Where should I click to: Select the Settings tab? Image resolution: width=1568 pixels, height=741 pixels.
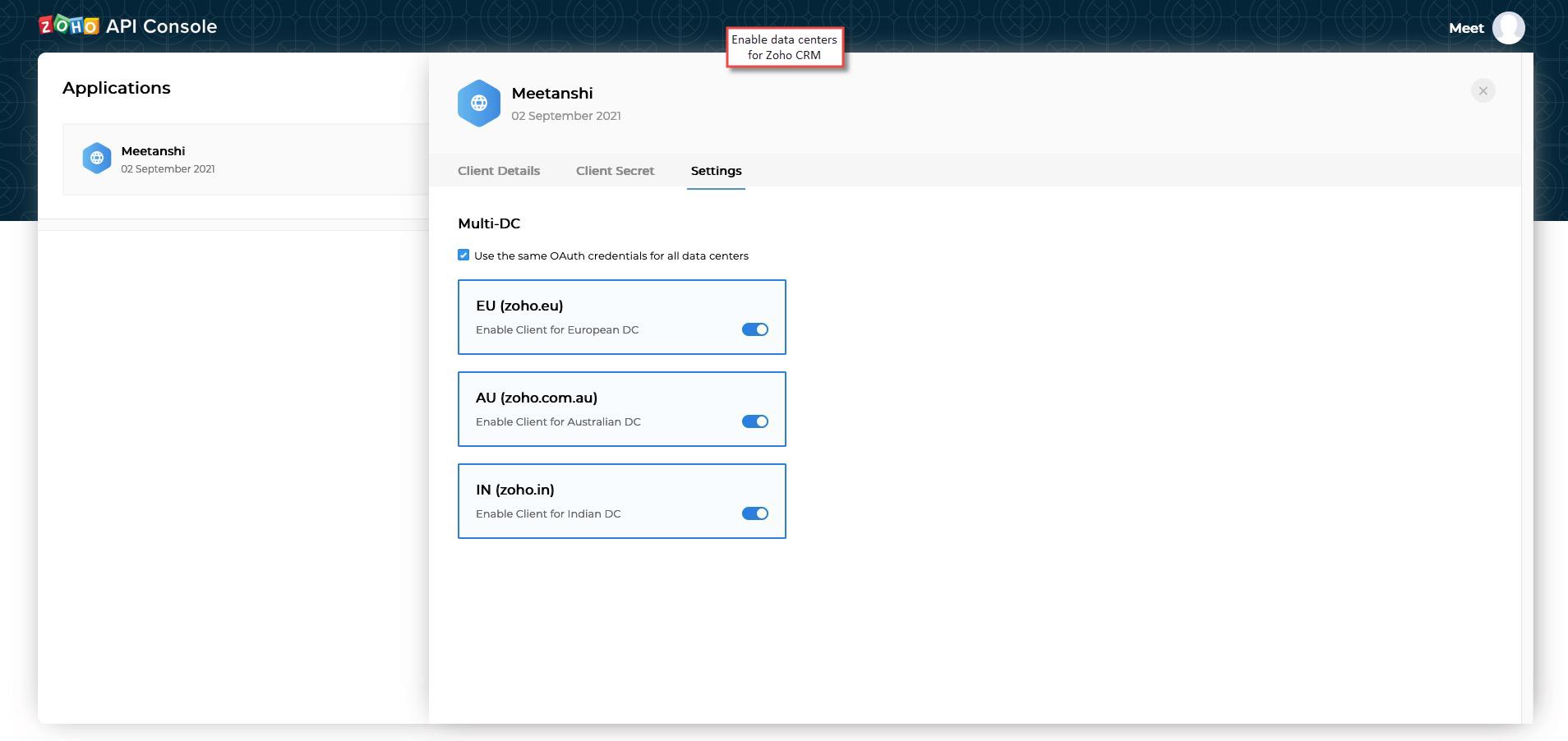(x=716, y=171)
